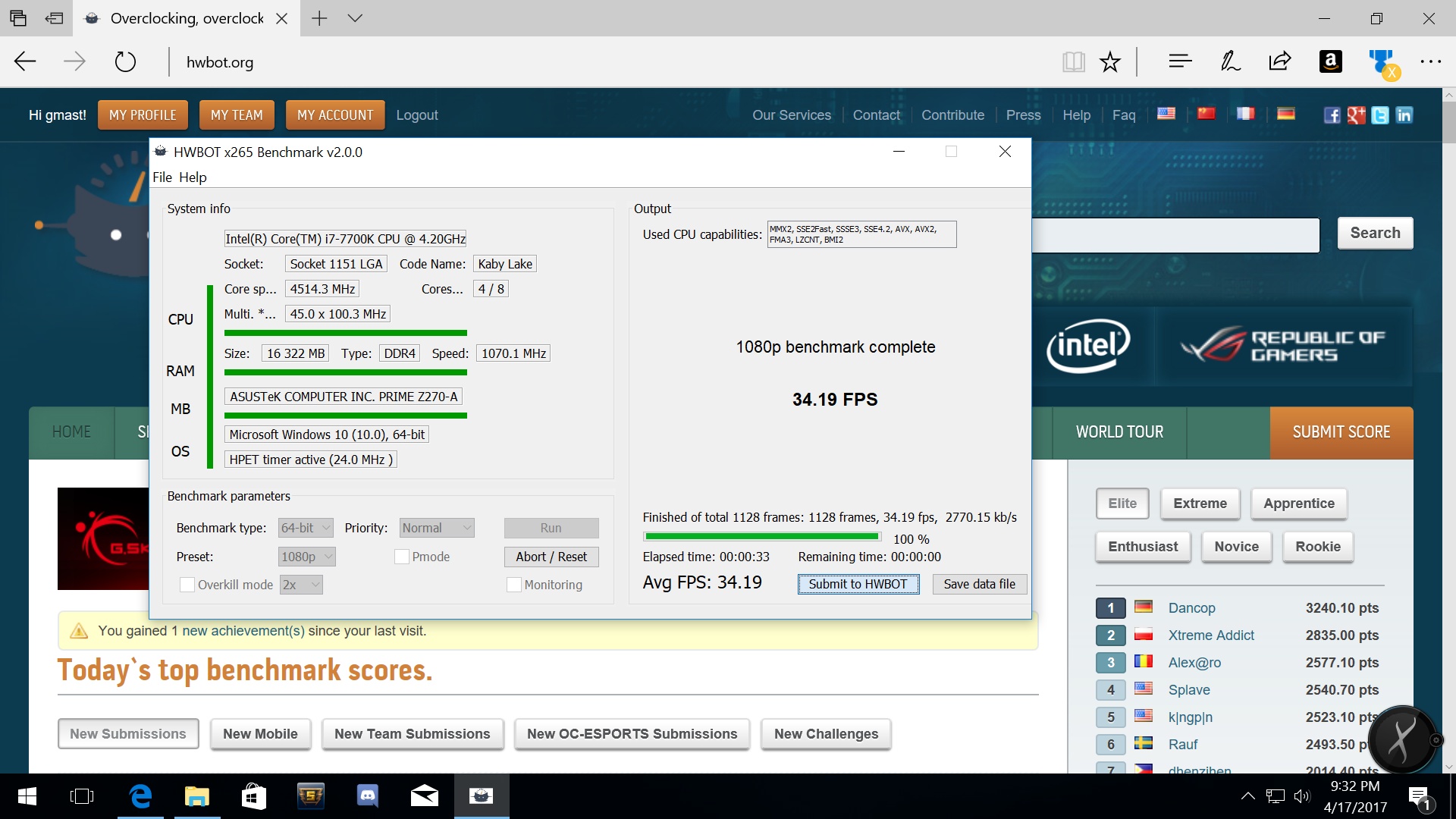Switch site language to French flag
This screenshot has width=1456, height=819.
click(1245, 114)
